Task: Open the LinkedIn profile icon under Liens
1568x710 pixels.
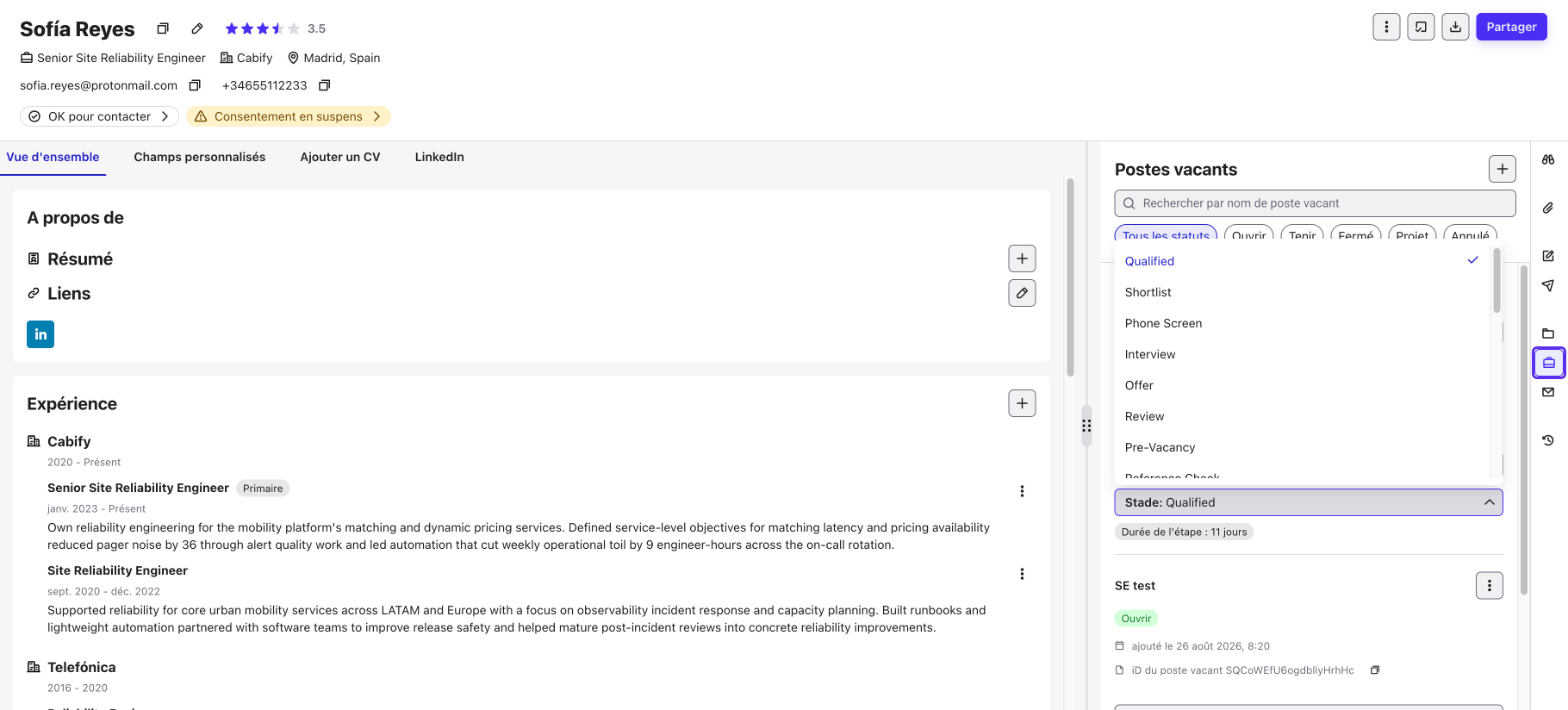Action: coord(41,334)
